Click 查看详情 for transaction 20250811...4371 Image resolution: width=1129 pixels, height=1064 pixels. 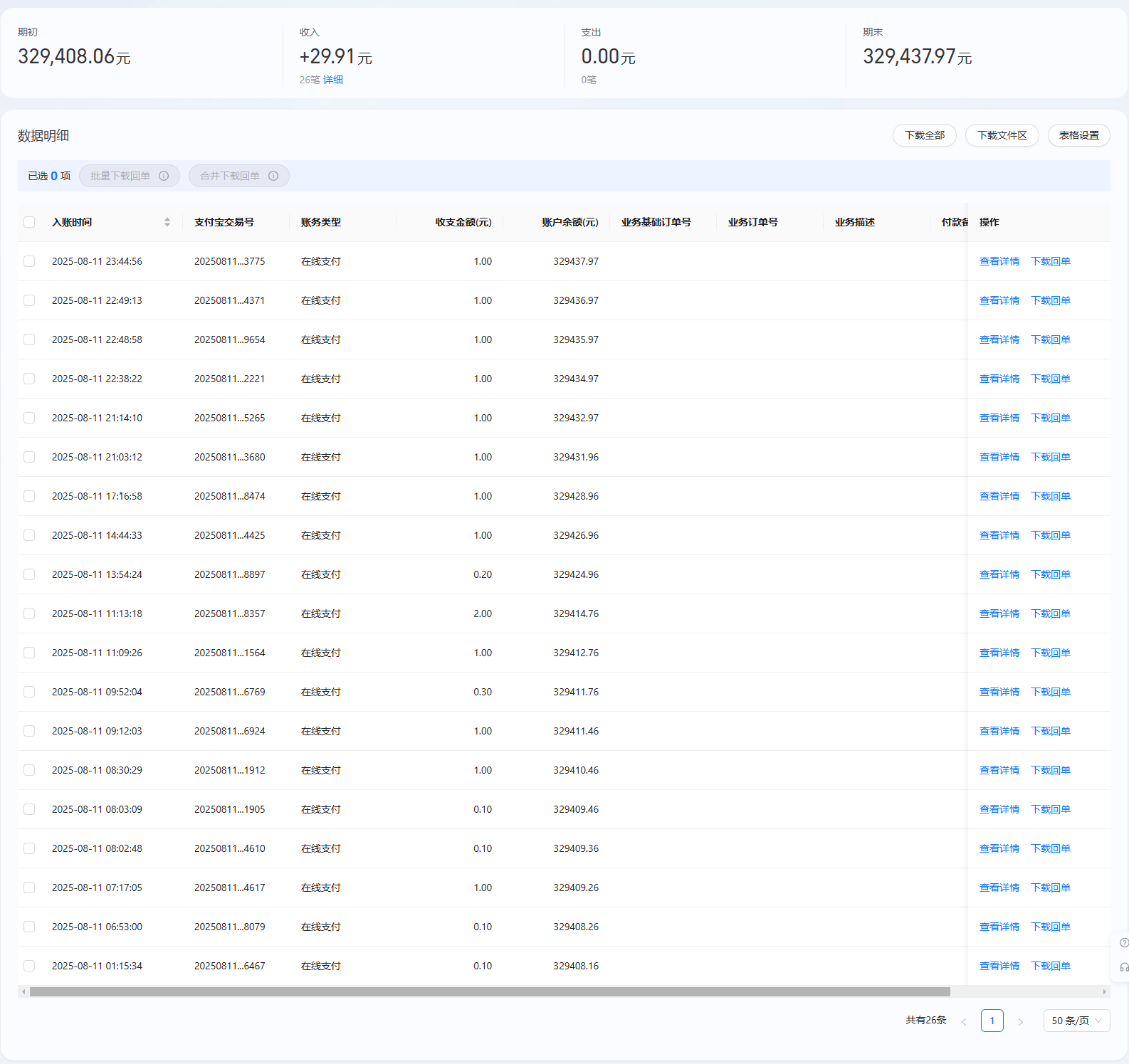point(999,300)
